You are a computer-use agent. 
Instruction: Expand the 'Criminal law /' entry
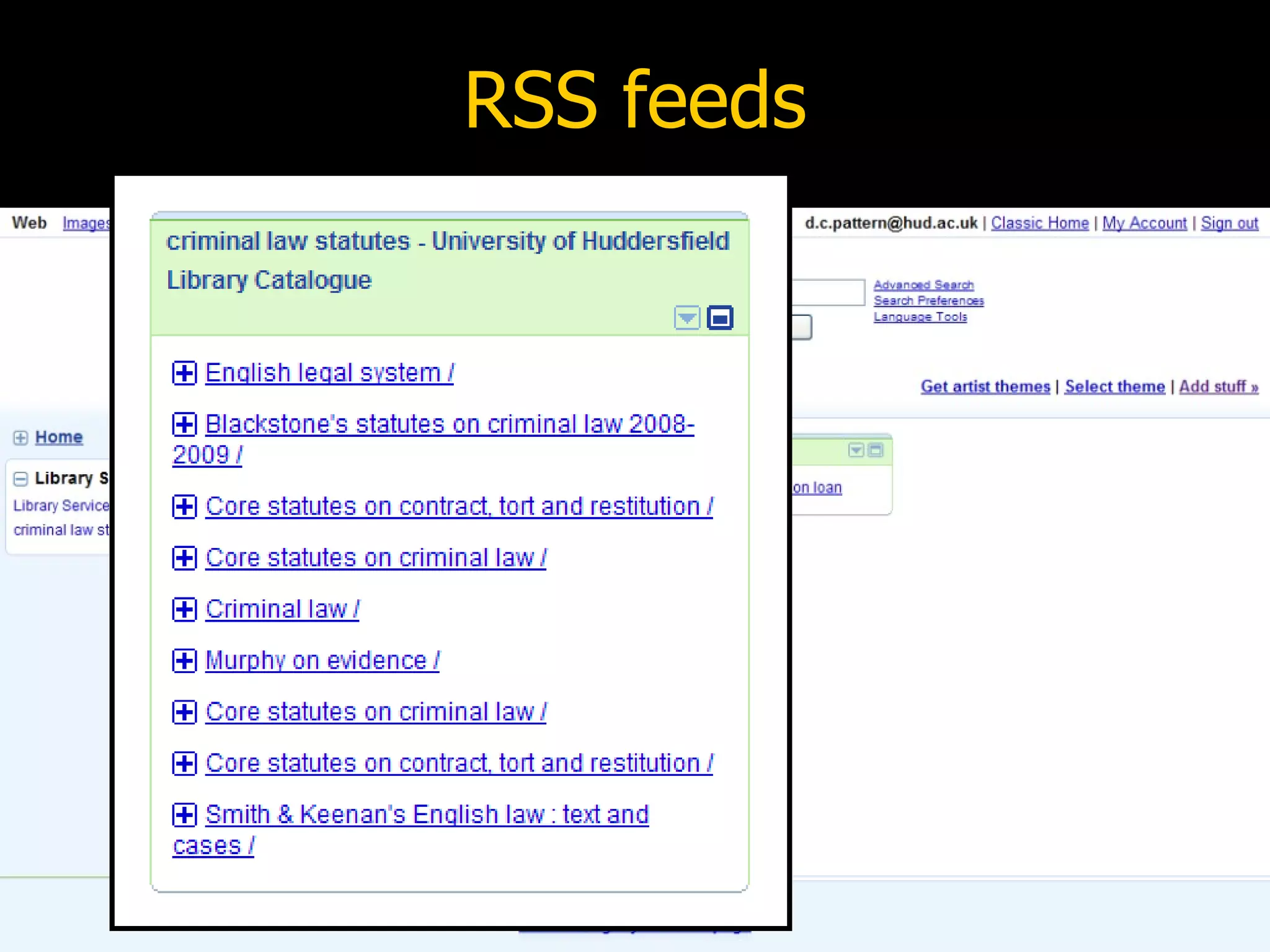(184, 610)
